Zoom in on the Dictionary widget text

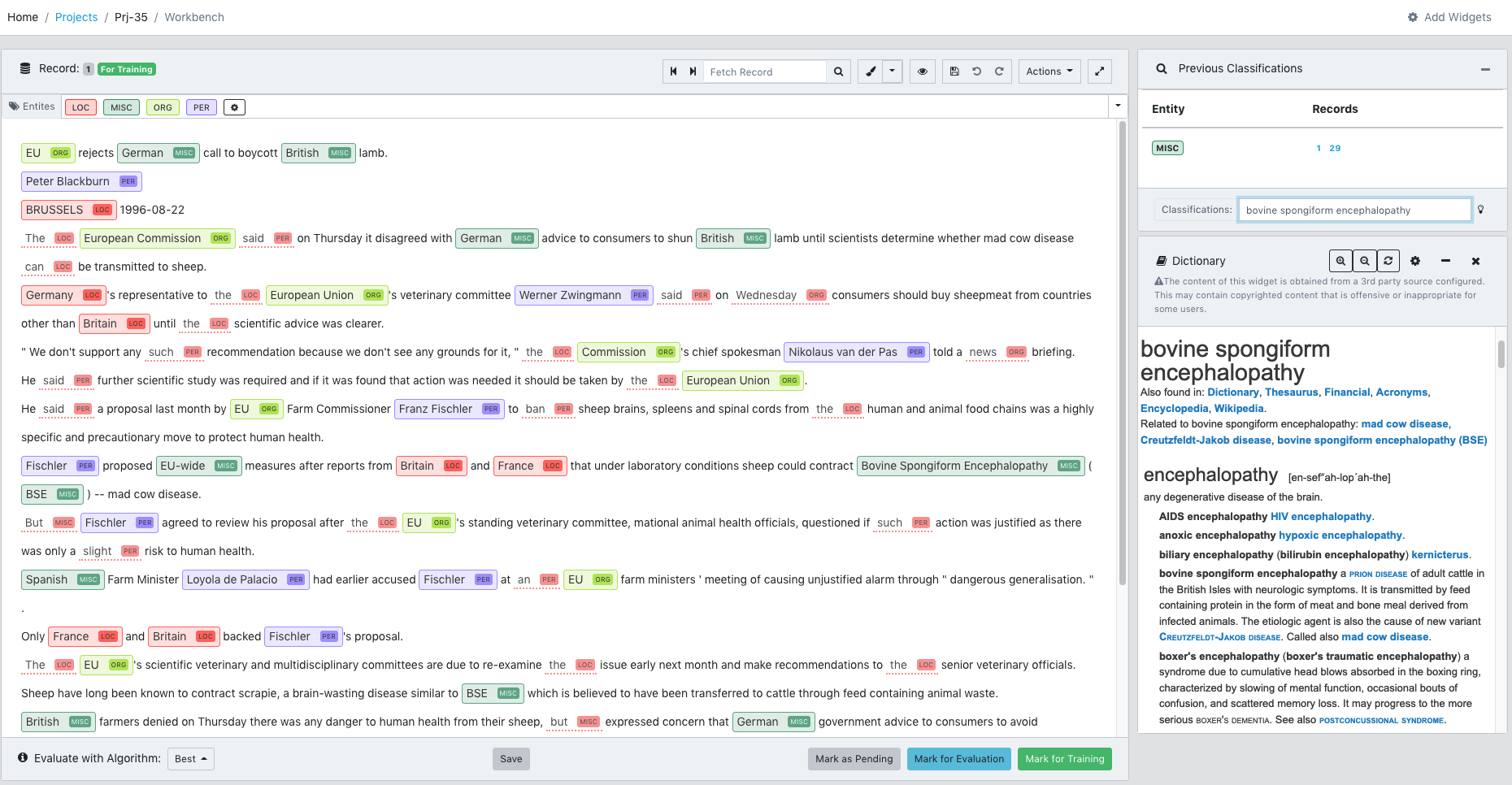coord(1340,261)
